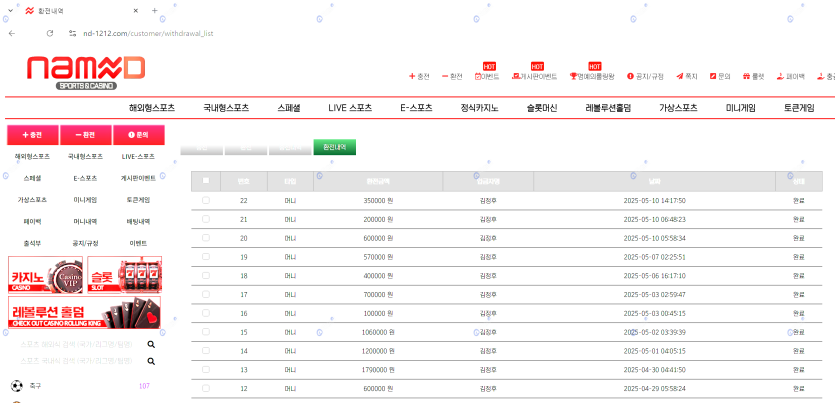The height and width of the screenshot is (403, 835).
Task: Click the NAMED Sports & Casino logo
Action: pyautogui.click(x=86, y=73)
